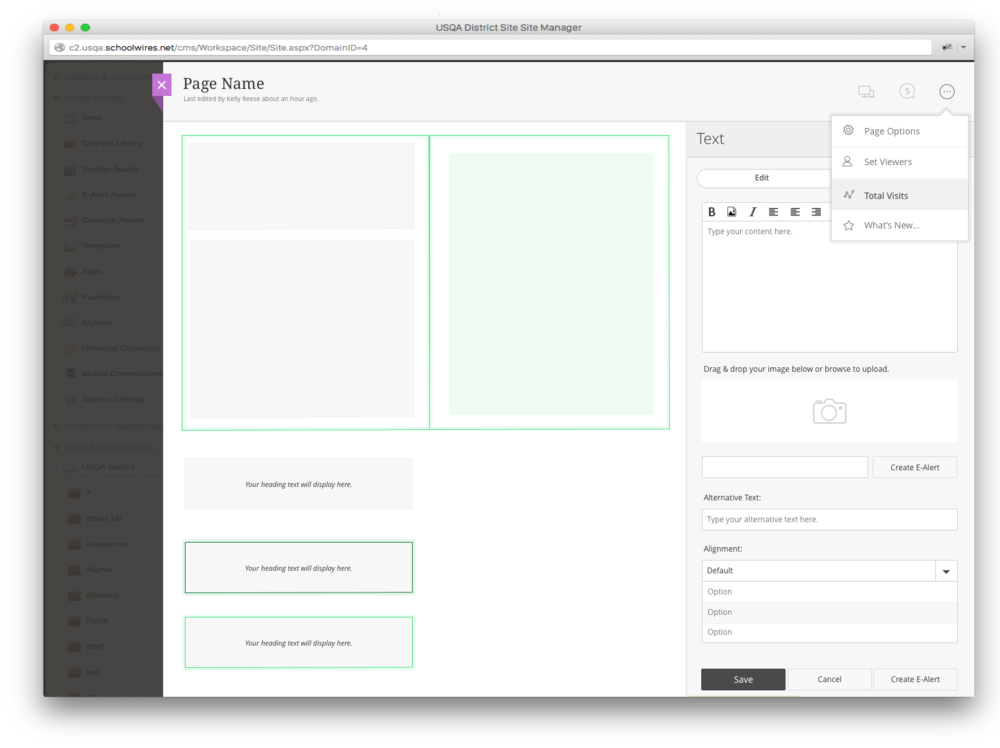
Task: Expand USERS & GROUPS sidebar section
Action: coord(56,77)
